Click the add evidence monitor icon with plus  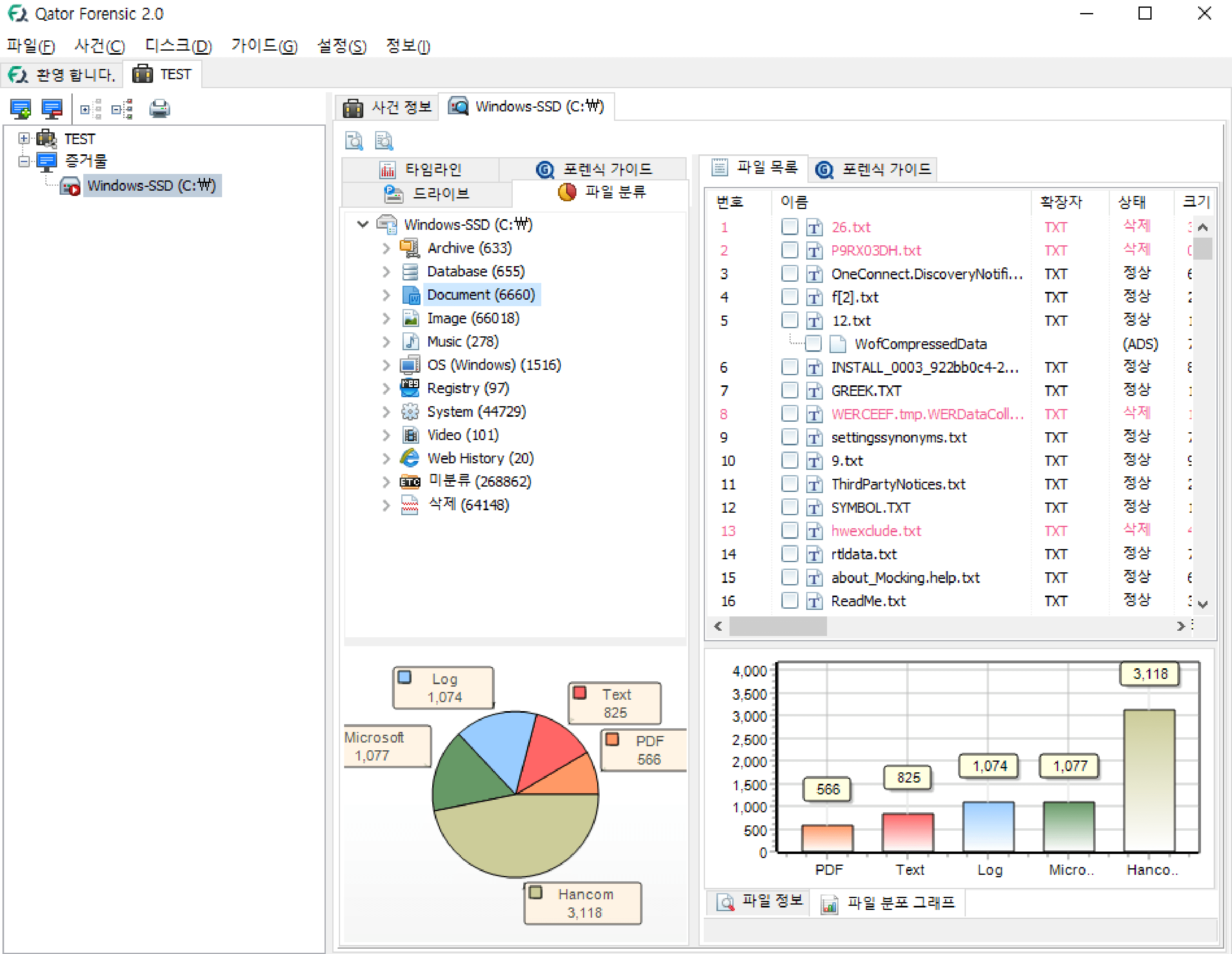(x=21, y=109)
